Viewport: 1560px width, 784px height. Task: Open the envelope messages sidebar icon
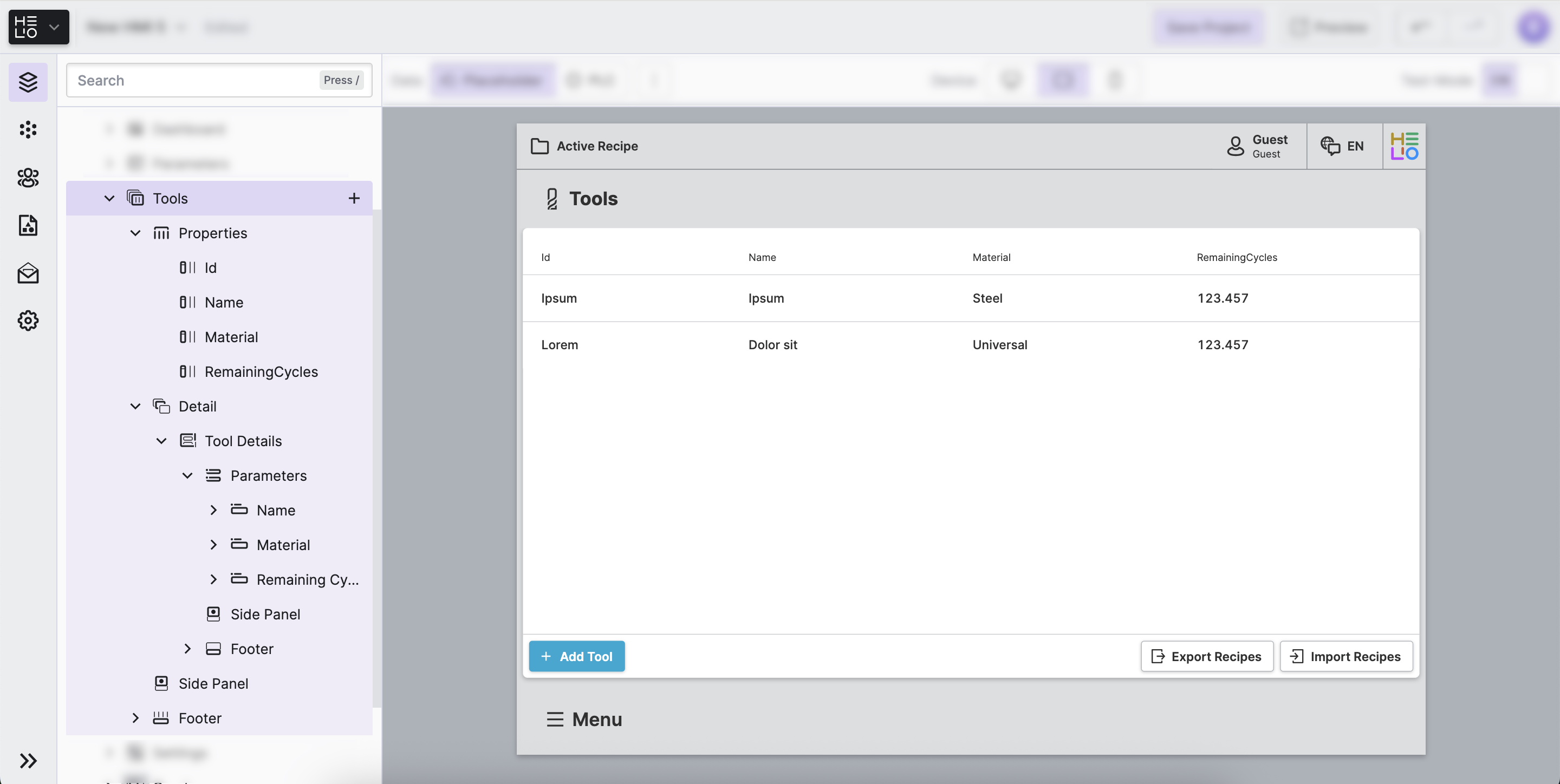point(28,273)
